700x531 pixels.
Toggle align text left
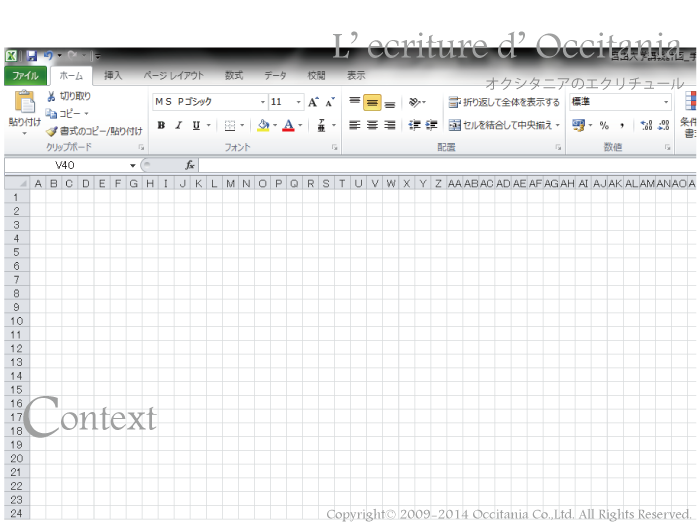(354, 125)
